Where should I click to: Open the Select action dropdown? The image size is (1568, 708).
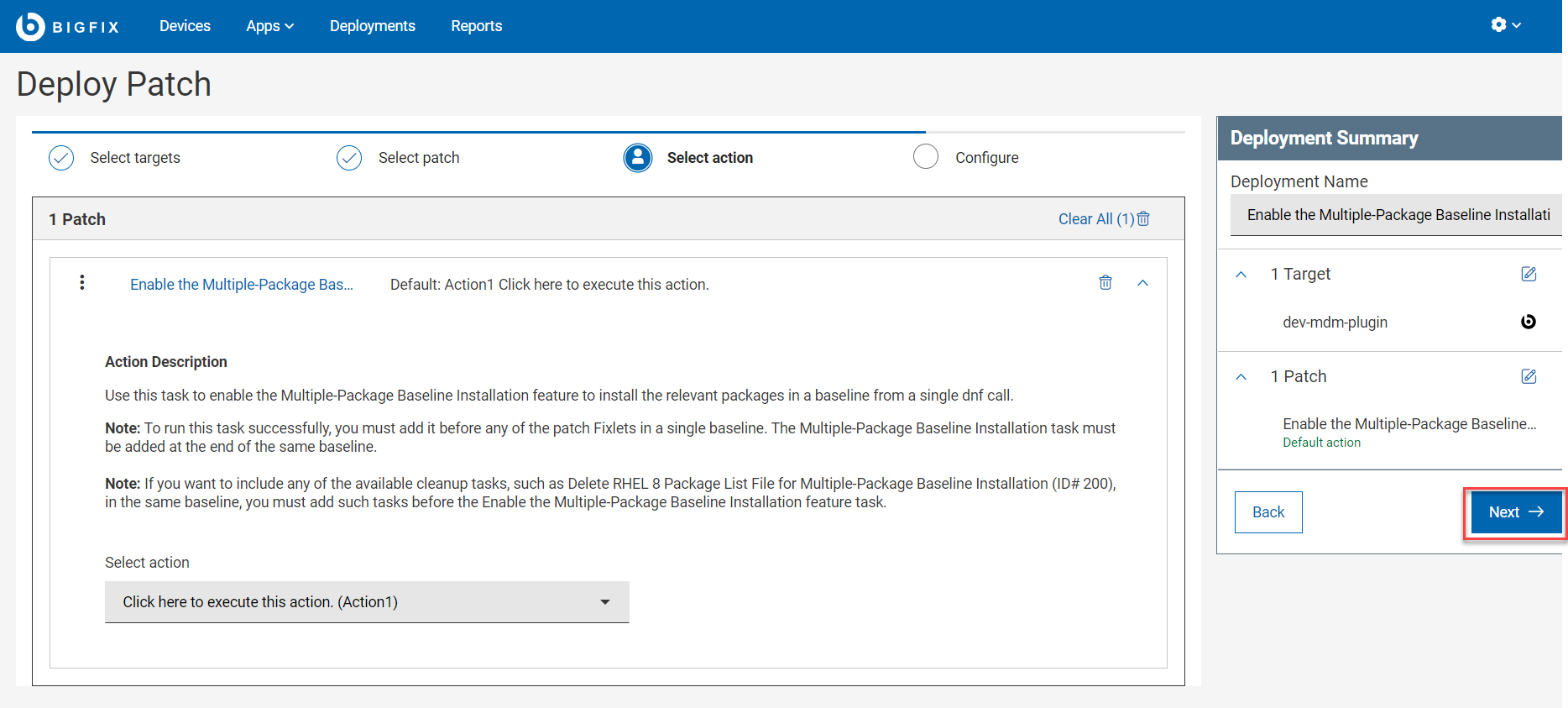[367, 602]
